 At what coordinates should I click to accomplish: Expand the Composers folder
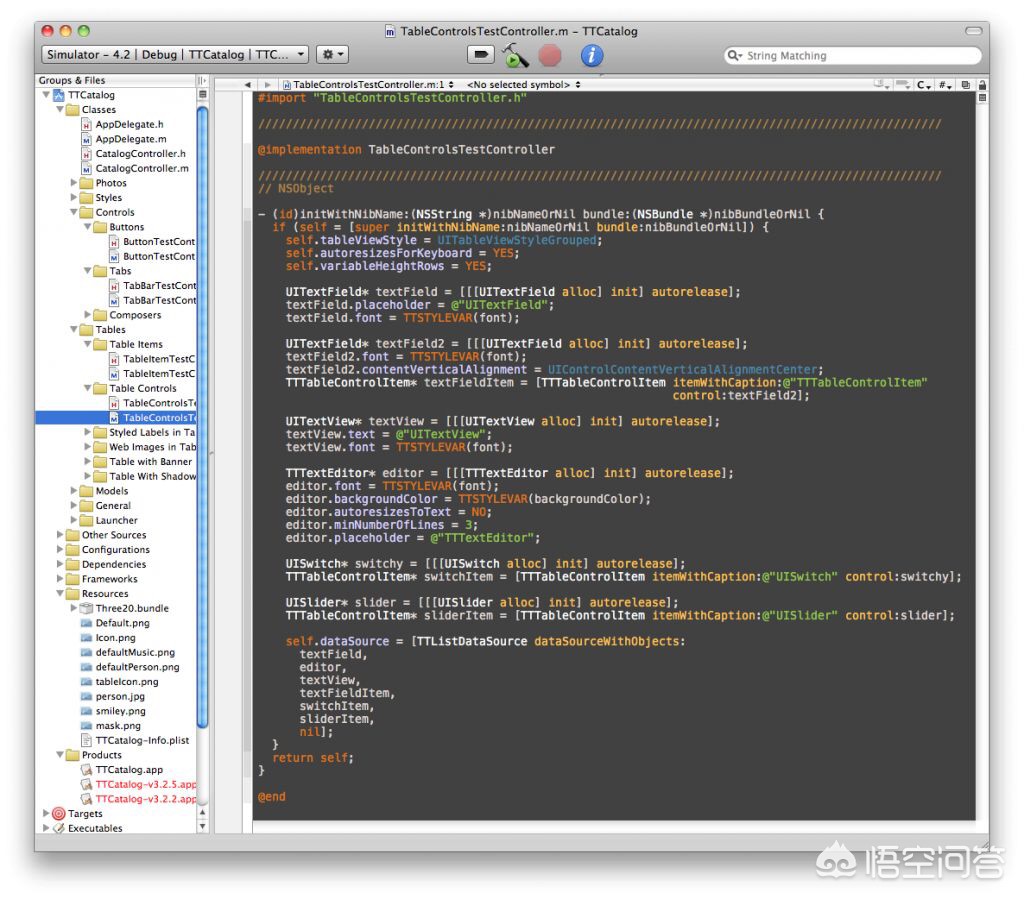[x=88, y=315]
